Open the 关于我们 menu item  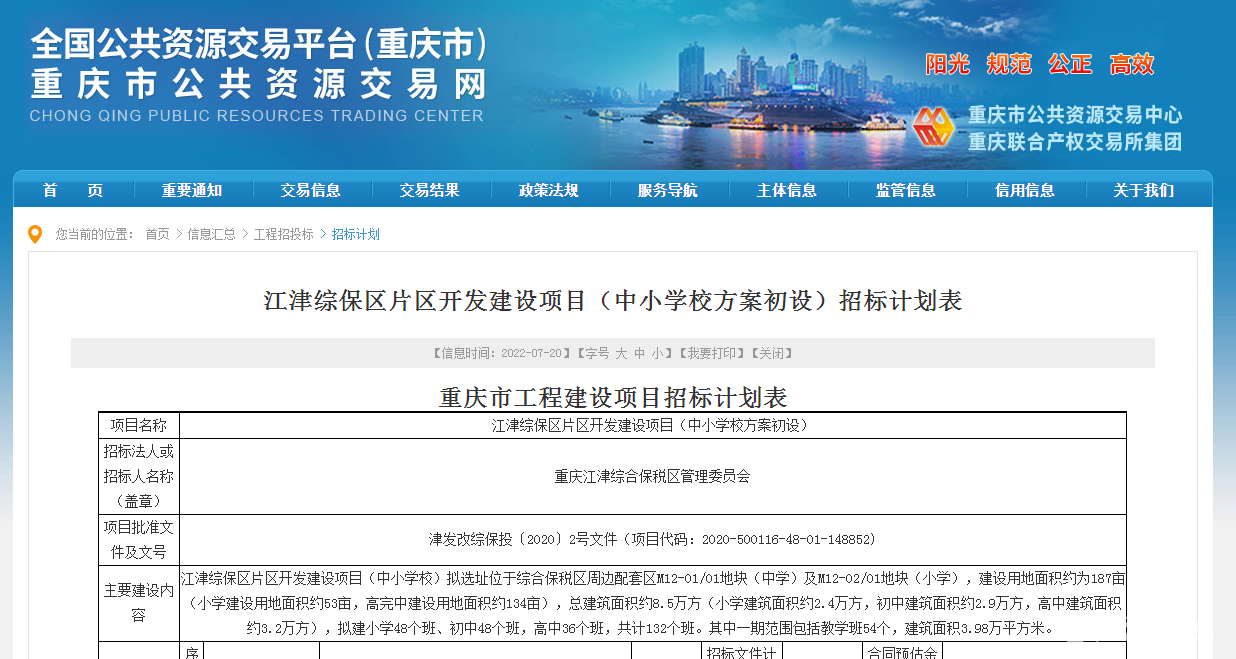pos(1144,190)
